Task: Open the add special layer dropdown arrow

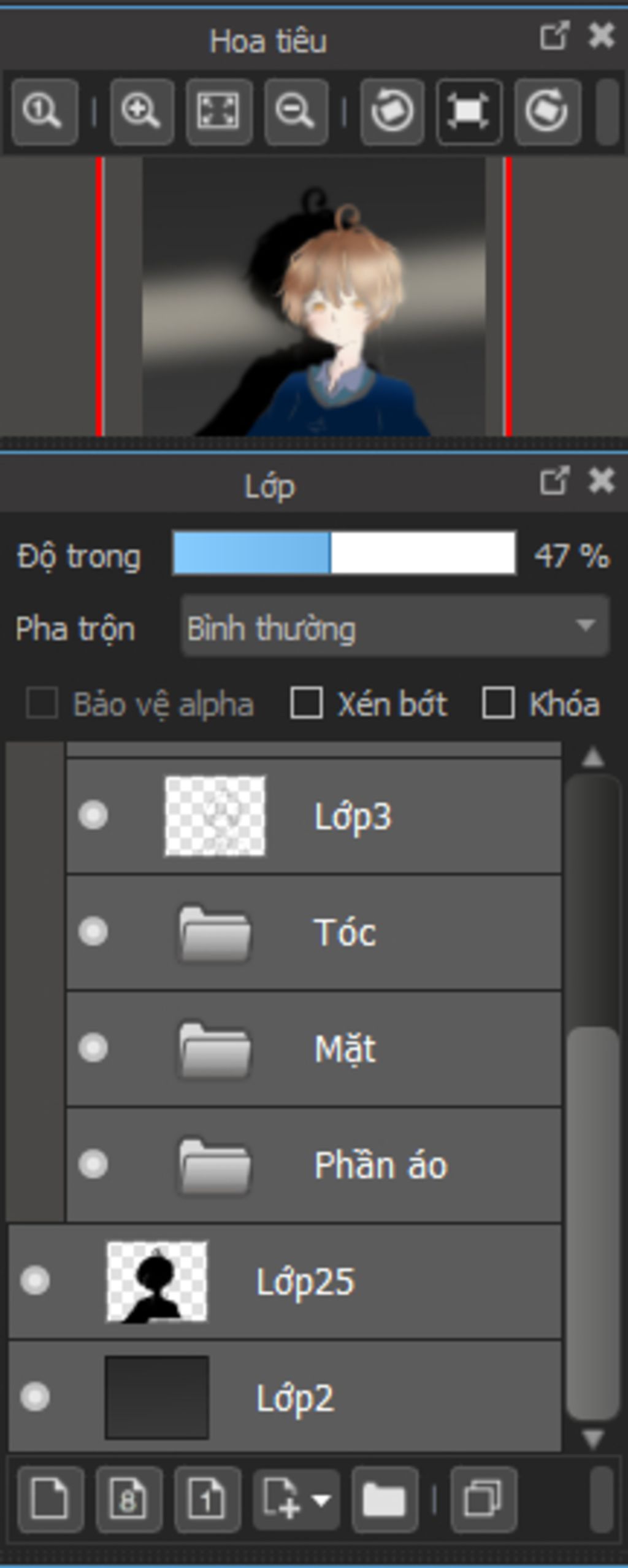Action: point(322,1500)
